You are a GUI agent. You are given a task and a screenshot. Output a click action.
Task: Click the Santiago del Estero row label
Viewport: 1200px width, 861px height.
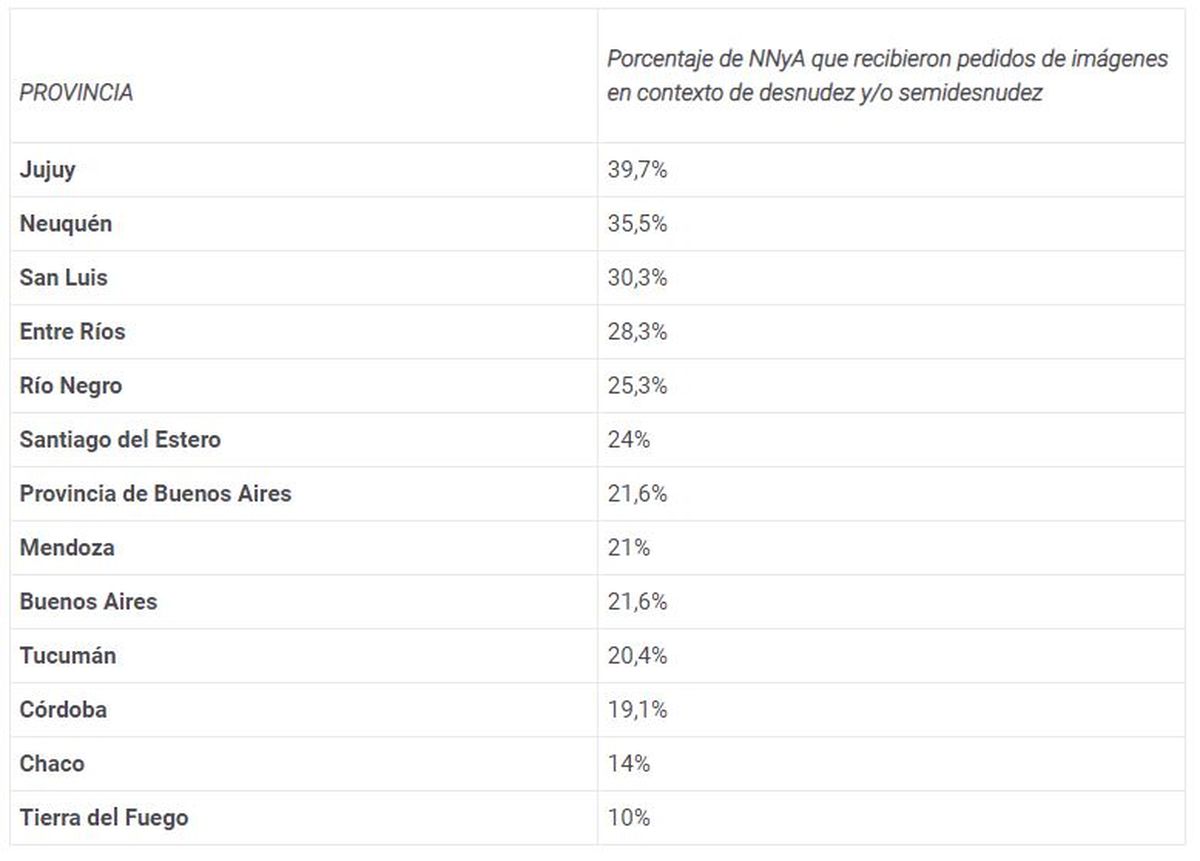tap(120, 440)
